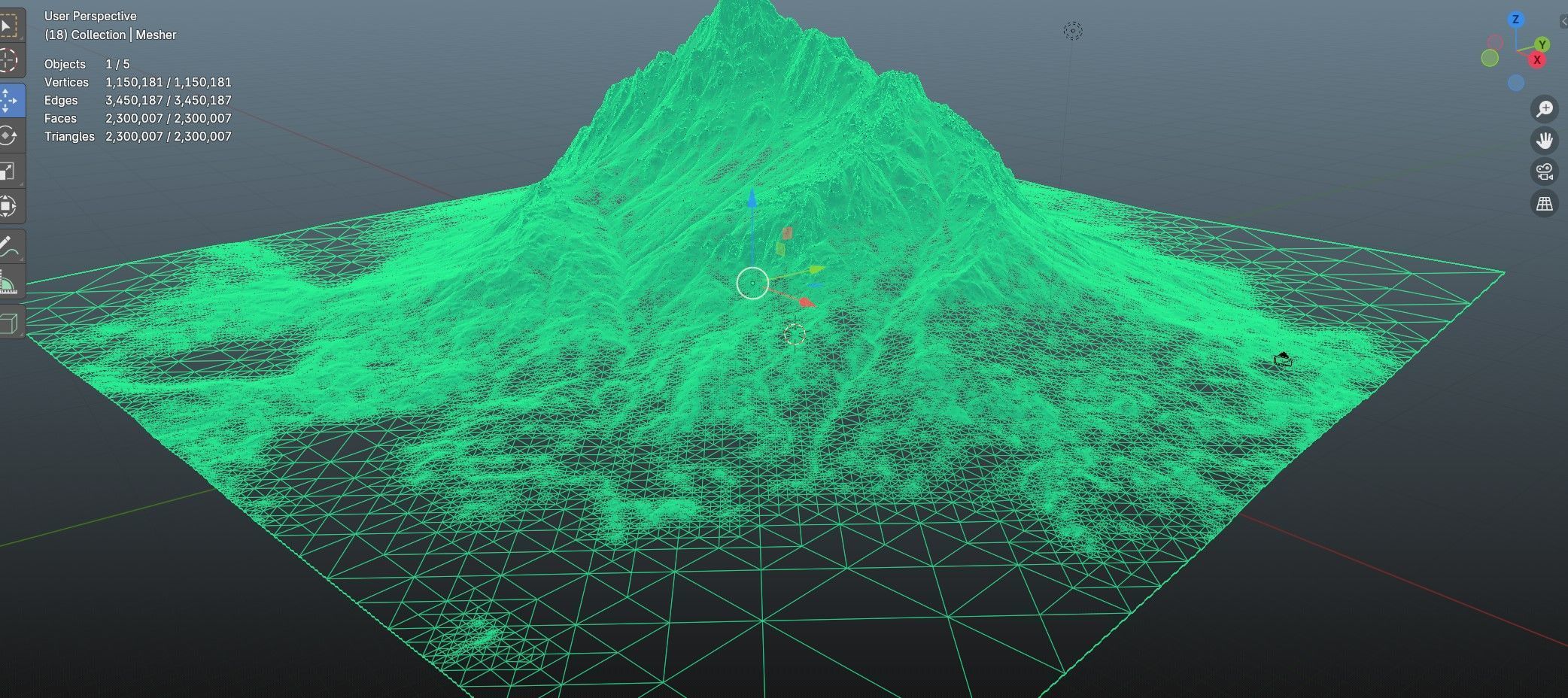Click the pan hand viewport button

point(1544,141)
